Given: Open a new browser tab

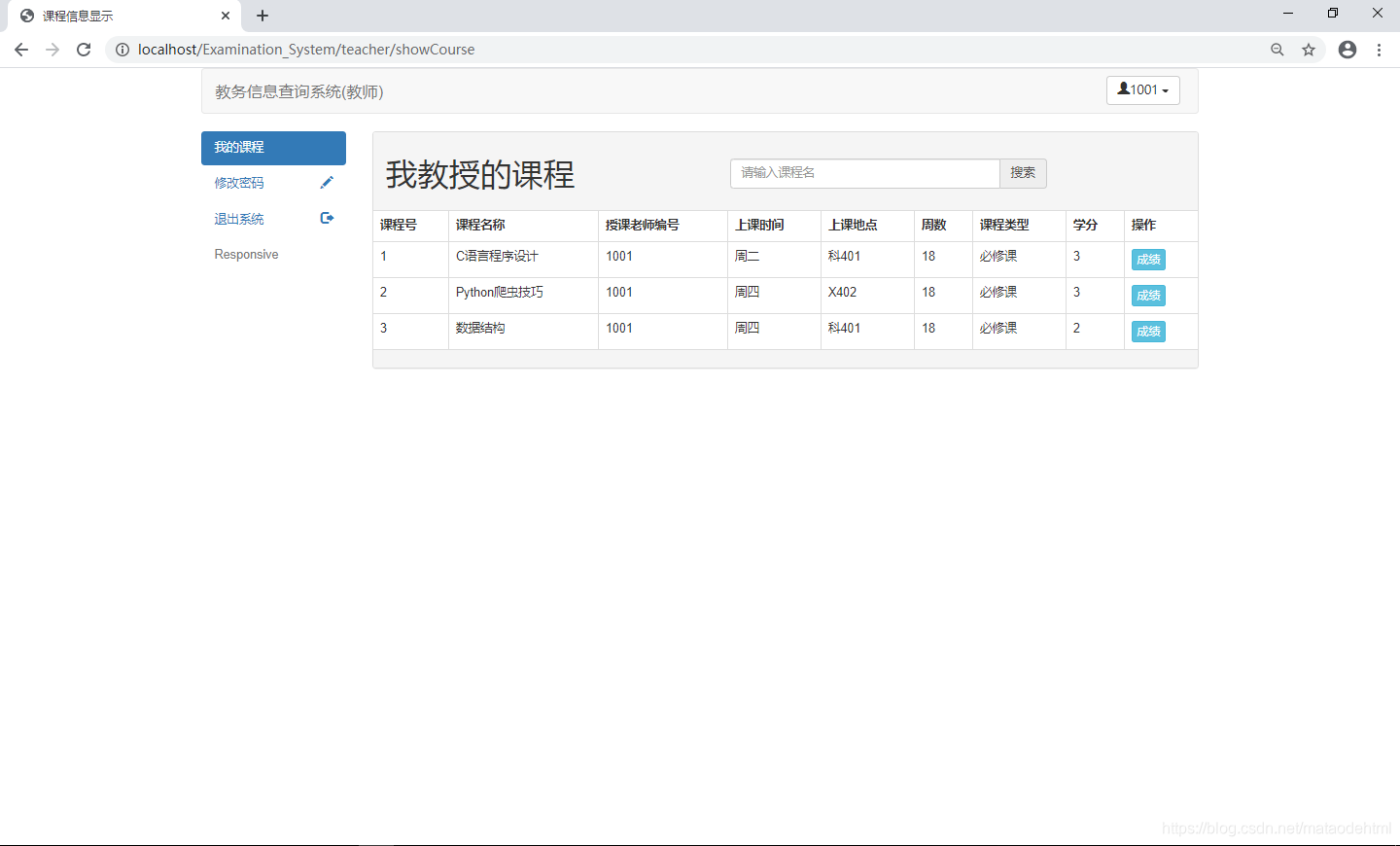Looking at the screenshot, I should (x=262, y=16).
